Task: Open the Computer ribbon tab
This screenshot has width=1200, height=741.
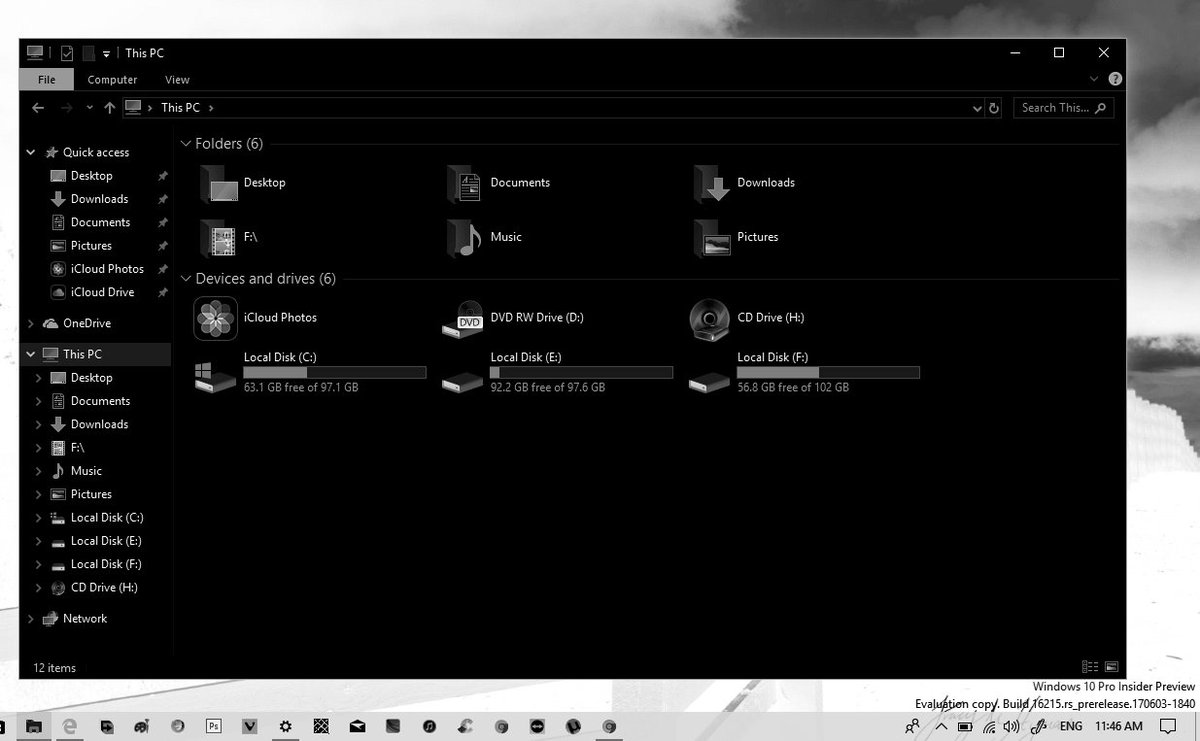Action: (x=112, y=80)
